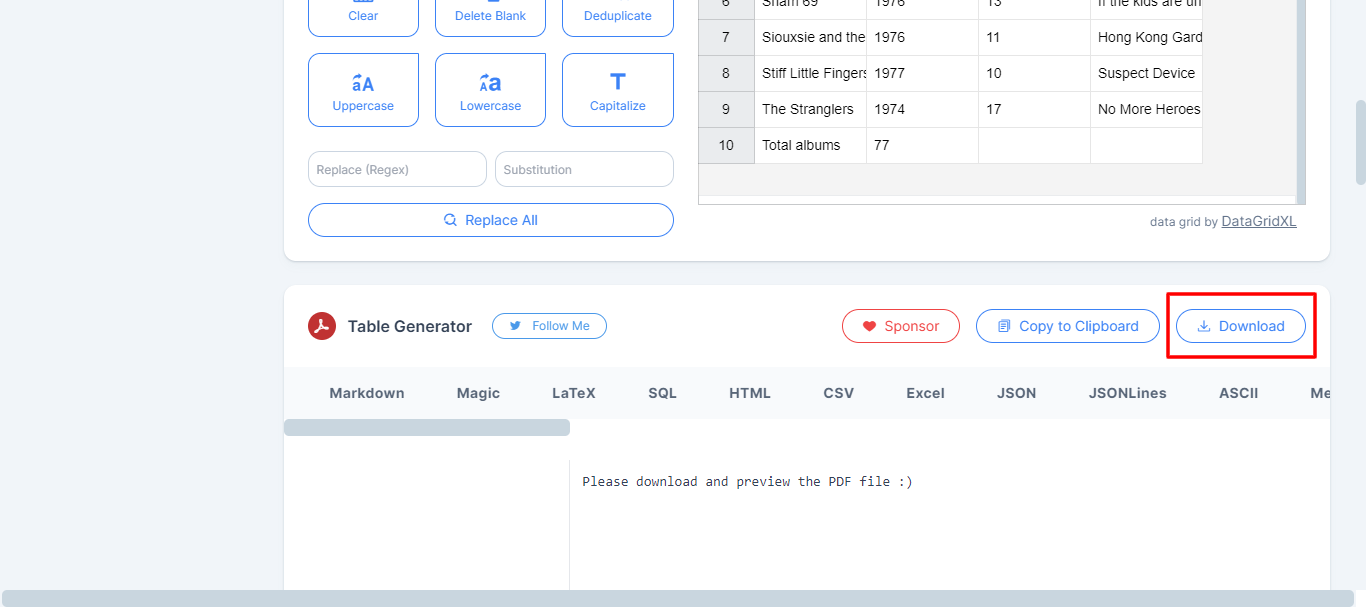Switch to the Excel export tab
The image size is (1366, 607).
click(x=925, y=393)
